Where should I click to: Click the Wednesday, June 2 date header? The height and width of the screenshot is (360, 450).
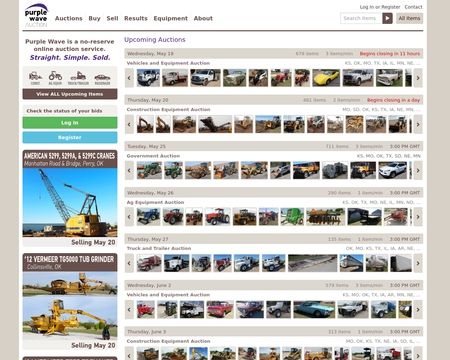(149, 285)
